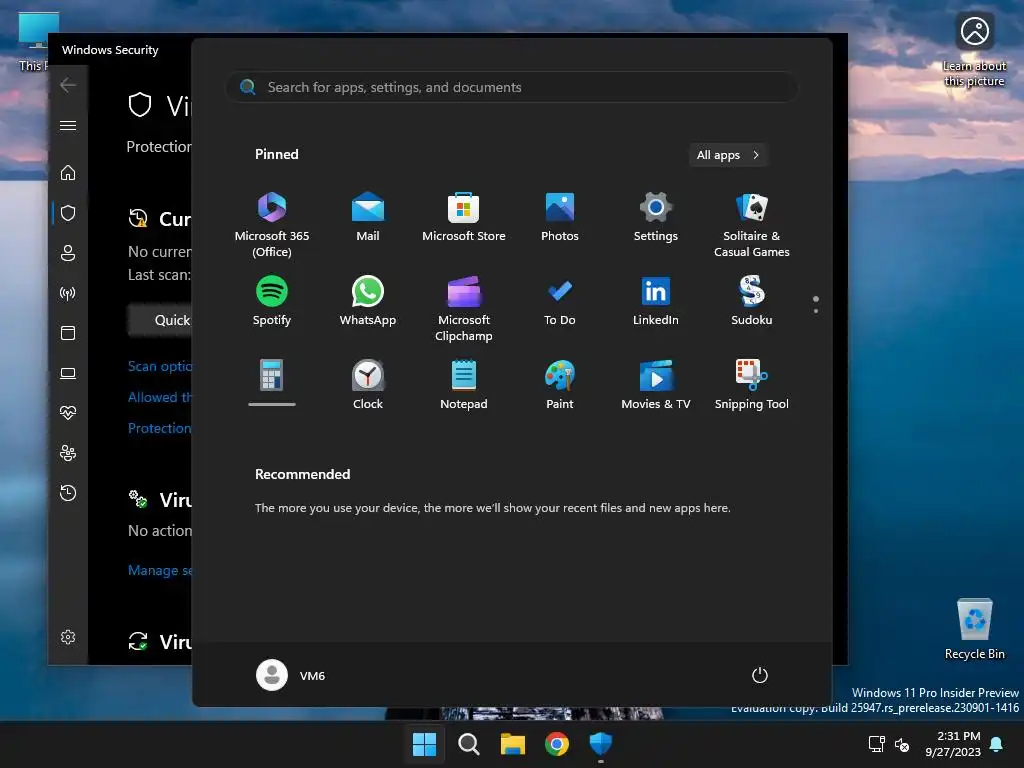Open the clock and date flyout

(x=953, y=744)
